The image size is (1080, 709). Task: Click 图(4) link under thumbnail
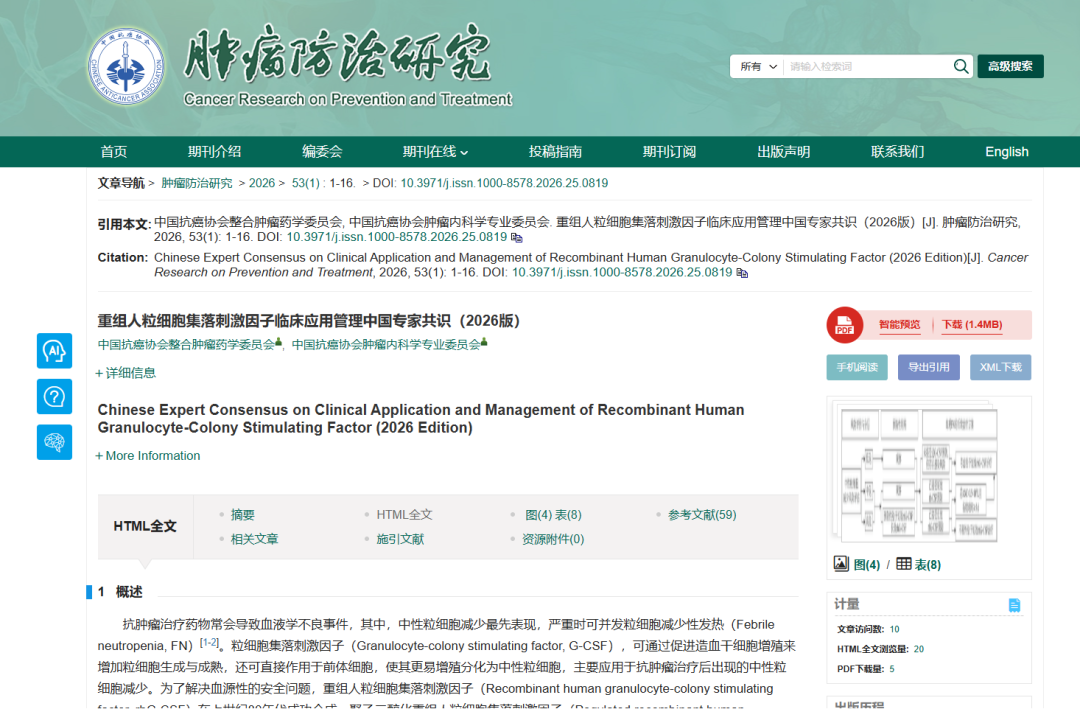[867, 565]
